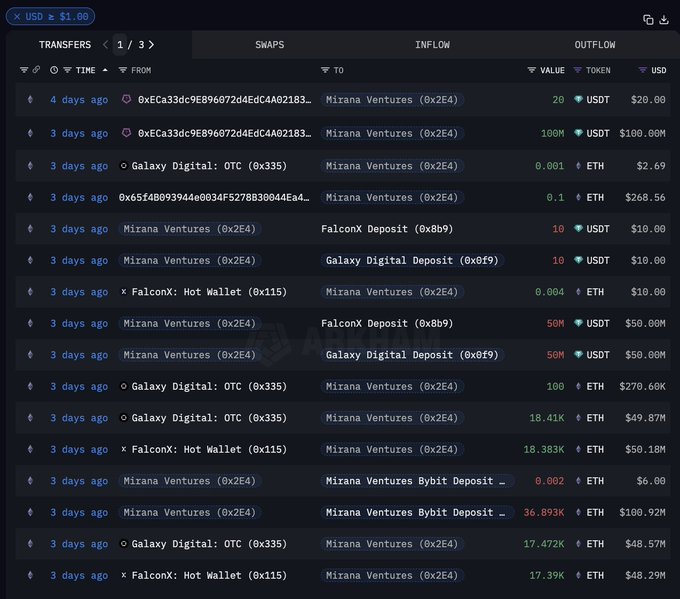Viewport: 680px width, 599px height.
Task: Open Galaxy Digital Deposit in 50M USDT row
Action: click(x=412, y=355)
